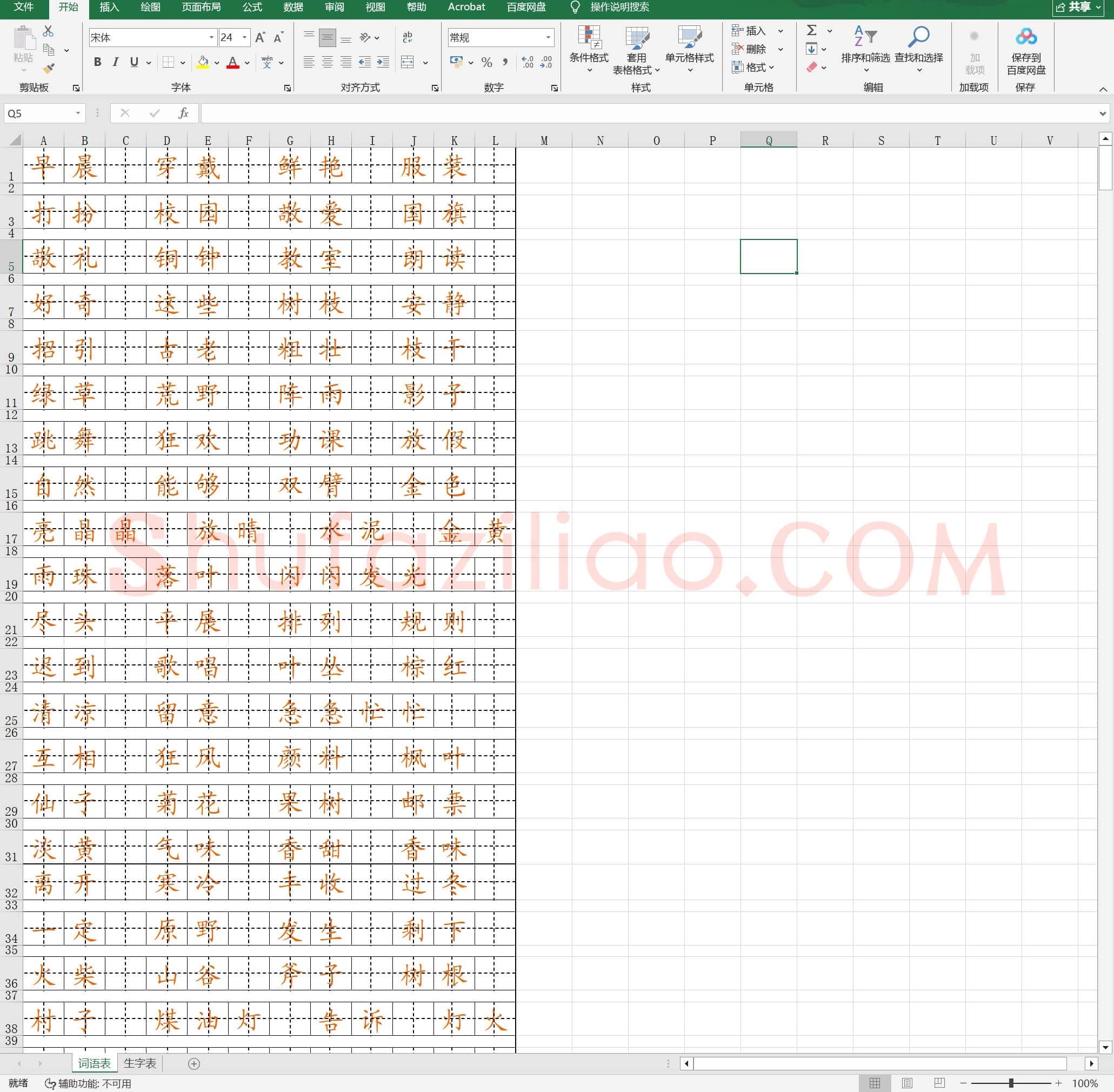Switch to the 插入 ribbon tab
The width and height of the screenshot is (1114, 1092).
coord(110,7)
